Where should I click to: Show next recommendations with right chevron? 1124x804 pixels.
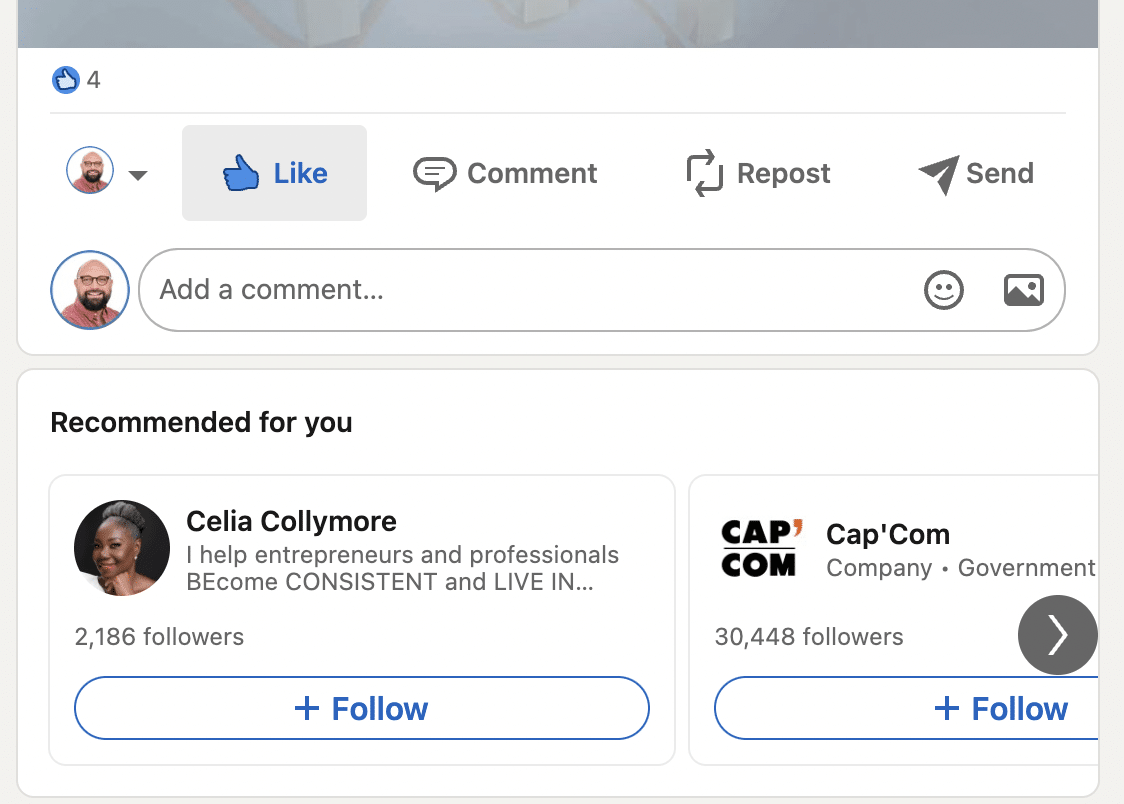(1057, 635)
